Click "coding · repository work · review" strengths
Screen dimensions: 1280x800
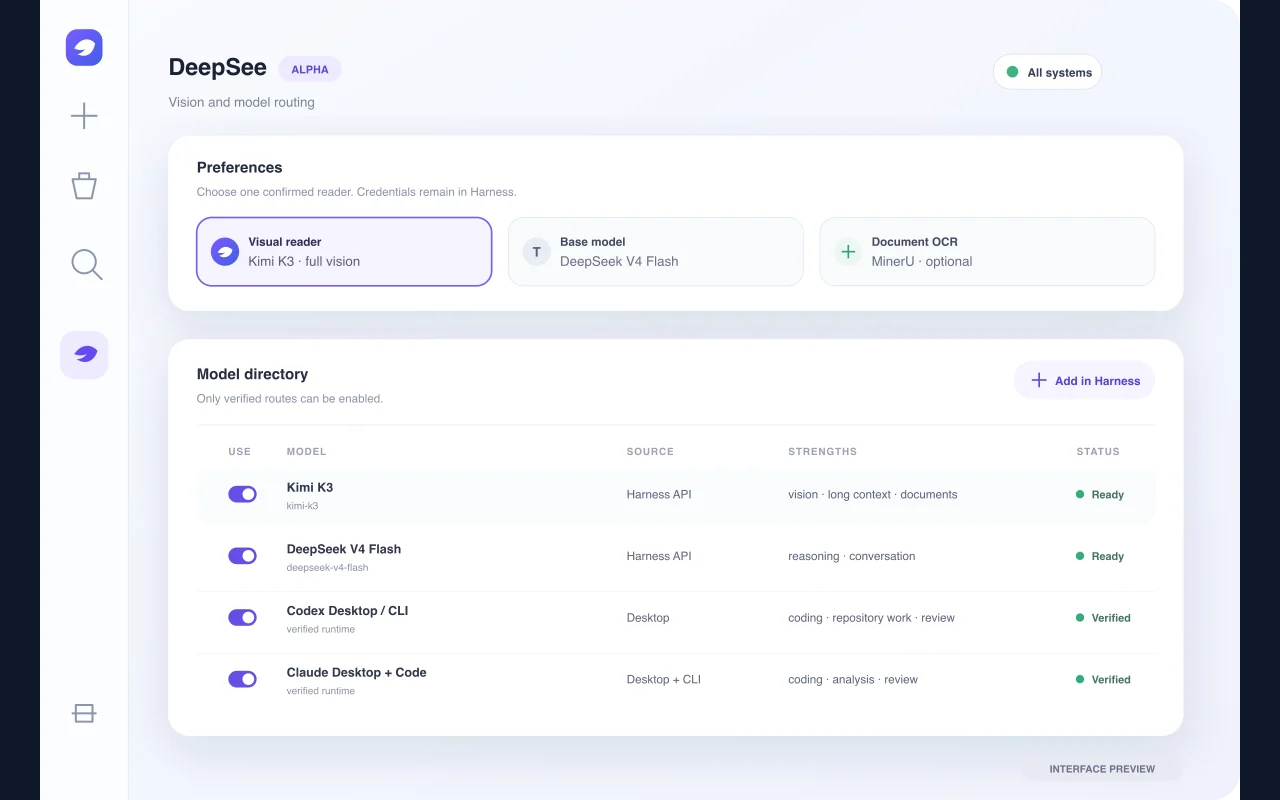click(x=872, y=618)
